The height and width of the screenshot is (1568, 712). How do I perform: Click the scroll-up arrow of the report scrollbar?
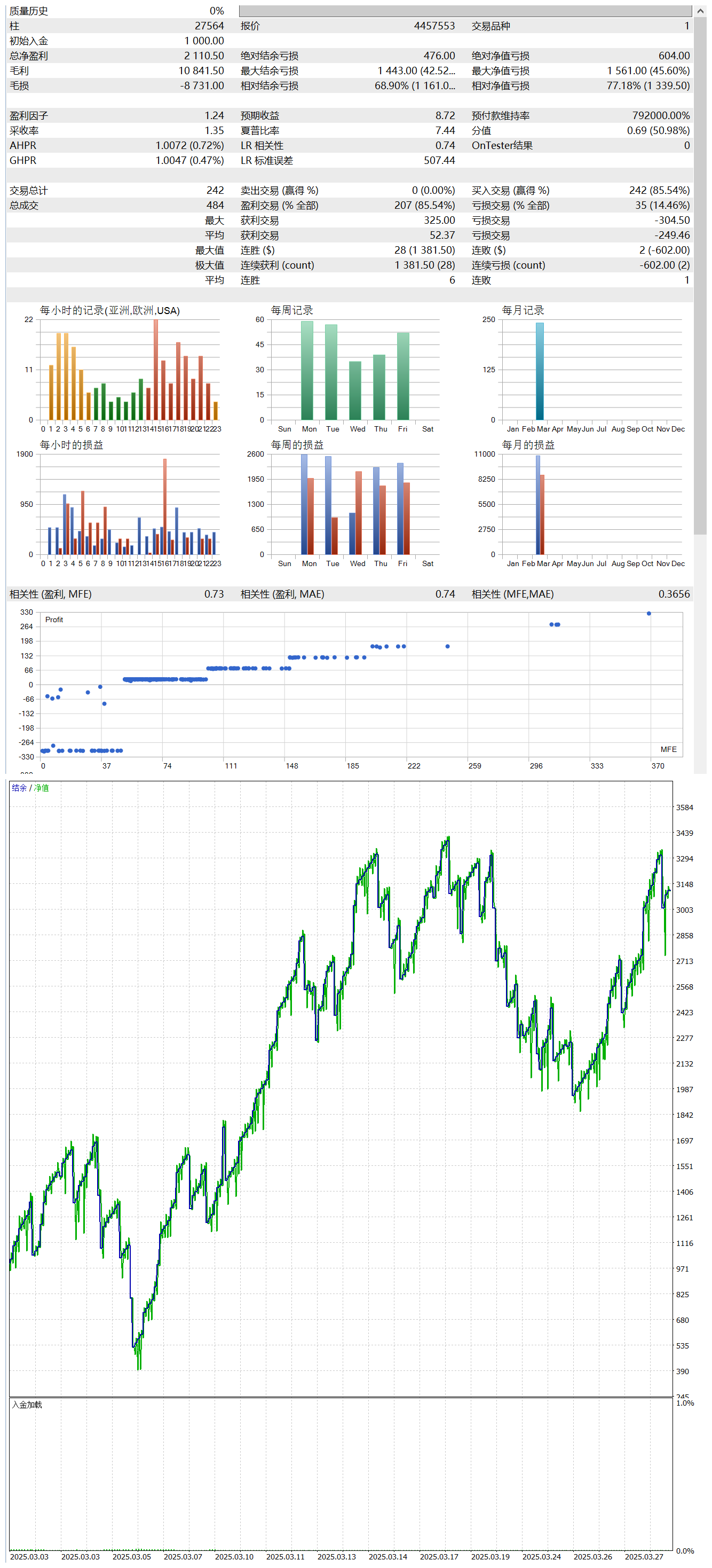tap(700, 11)
